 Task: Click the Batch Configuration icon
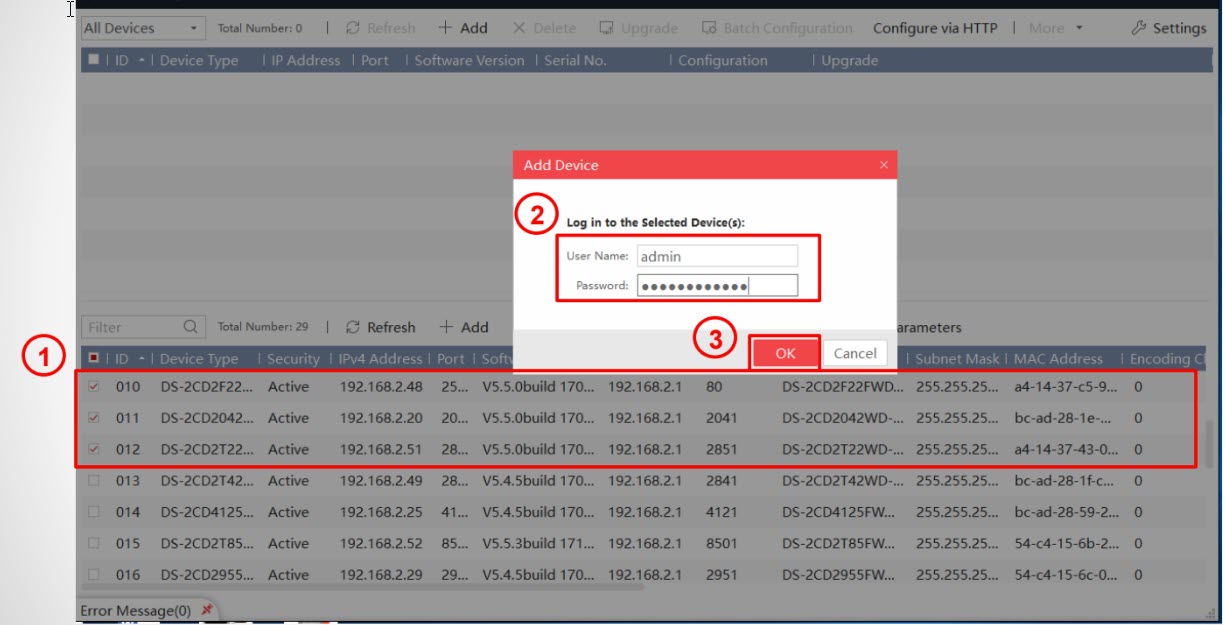pos(709,28)
